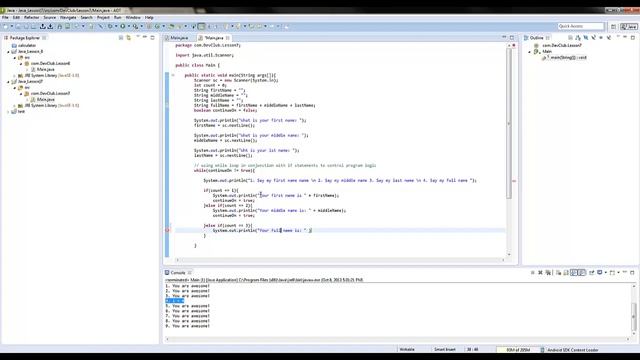640x360 pixels.
Task: Click the Java perspective button
Action: coord(629,26)
